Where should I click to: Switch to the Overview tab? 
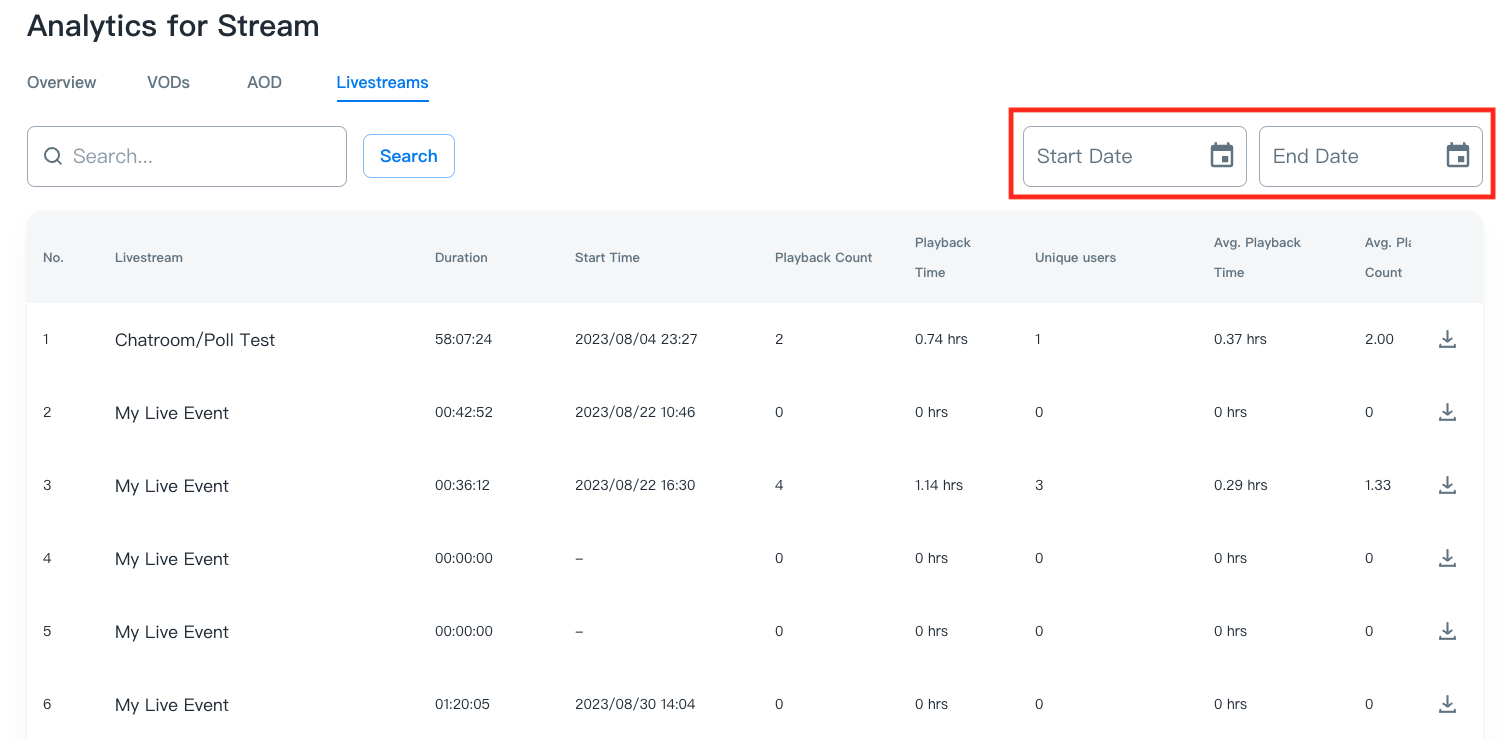click(62, 82)
